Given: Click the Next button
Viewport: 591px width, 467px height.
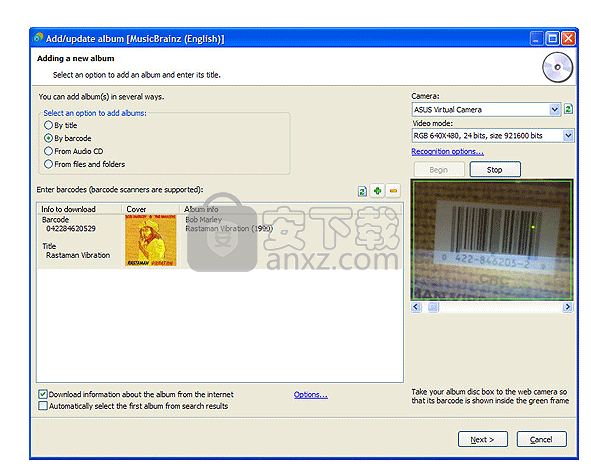Looking at the screenshot, I should point(482,439).
